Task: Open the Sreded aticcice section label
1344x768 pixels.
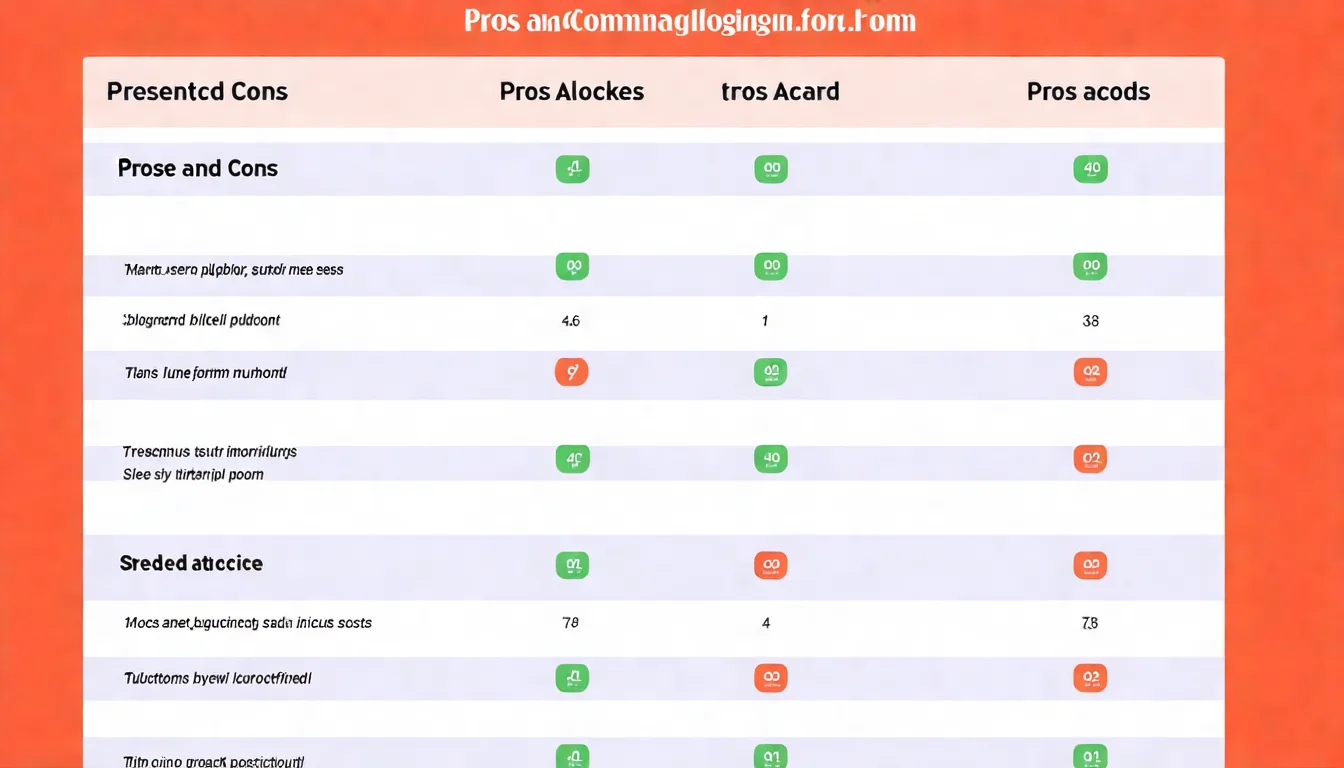Action: pos(191,563)
